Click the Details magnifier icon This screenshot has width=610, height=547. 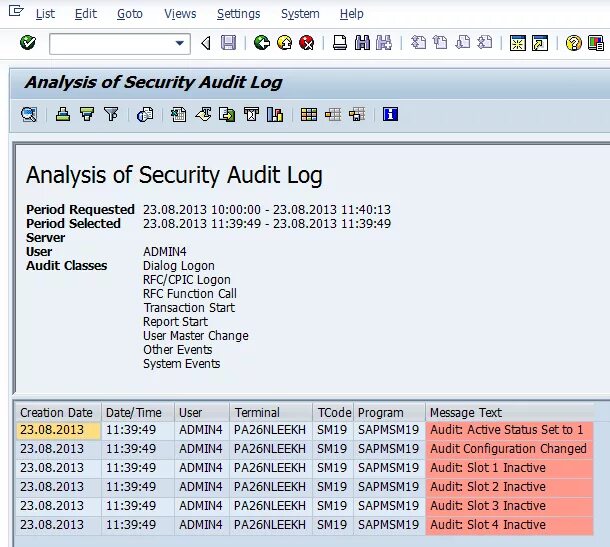(29, 114)
